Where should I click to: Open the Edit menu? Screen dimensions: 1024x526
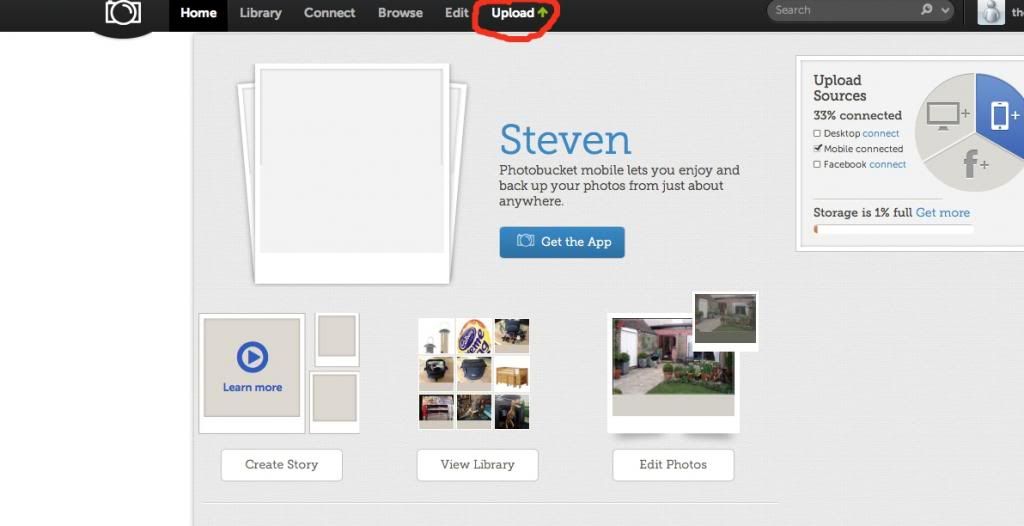pos(456,12)
